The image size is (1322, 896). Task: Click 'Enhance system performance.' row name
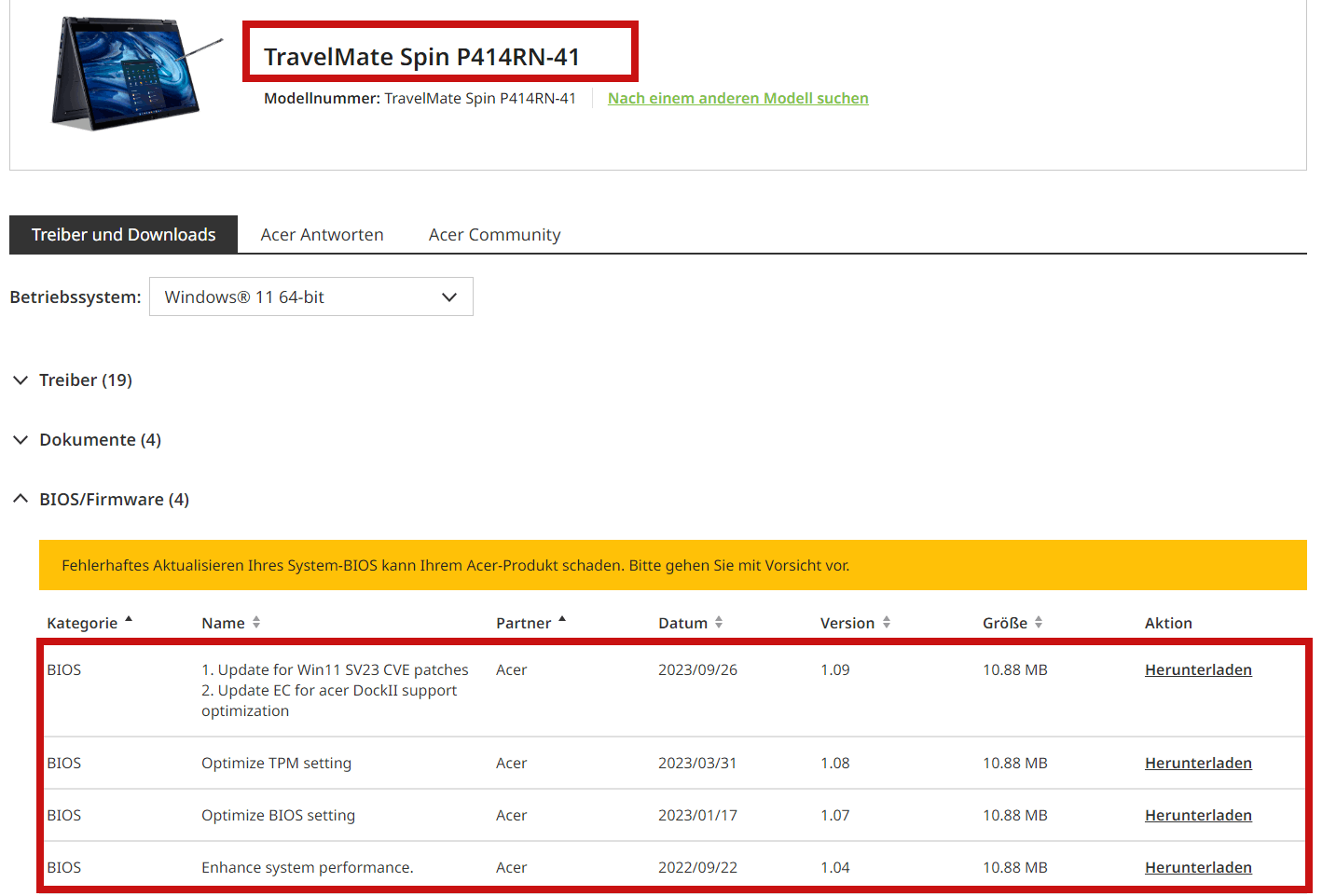click(307, 867)
